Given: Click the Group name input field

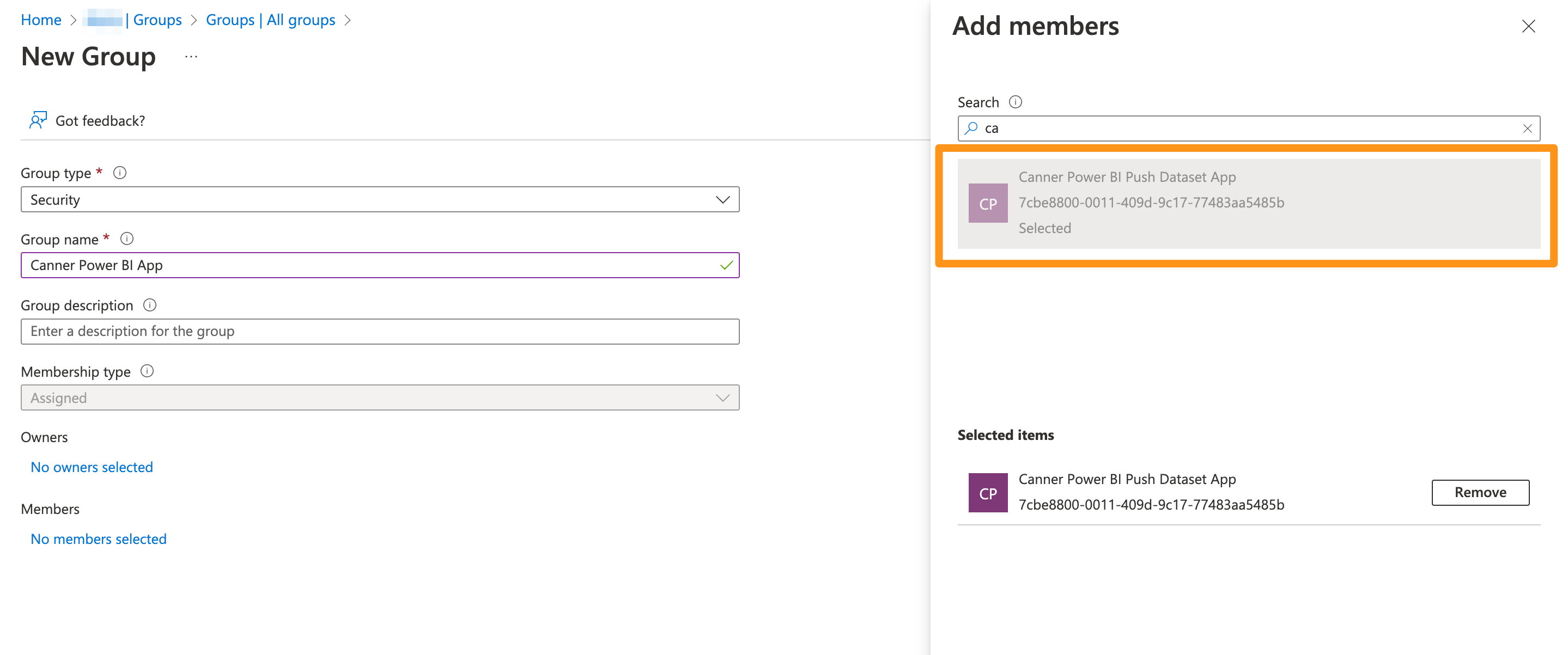Looking at the screenshot, I should (x=381, y=265).
